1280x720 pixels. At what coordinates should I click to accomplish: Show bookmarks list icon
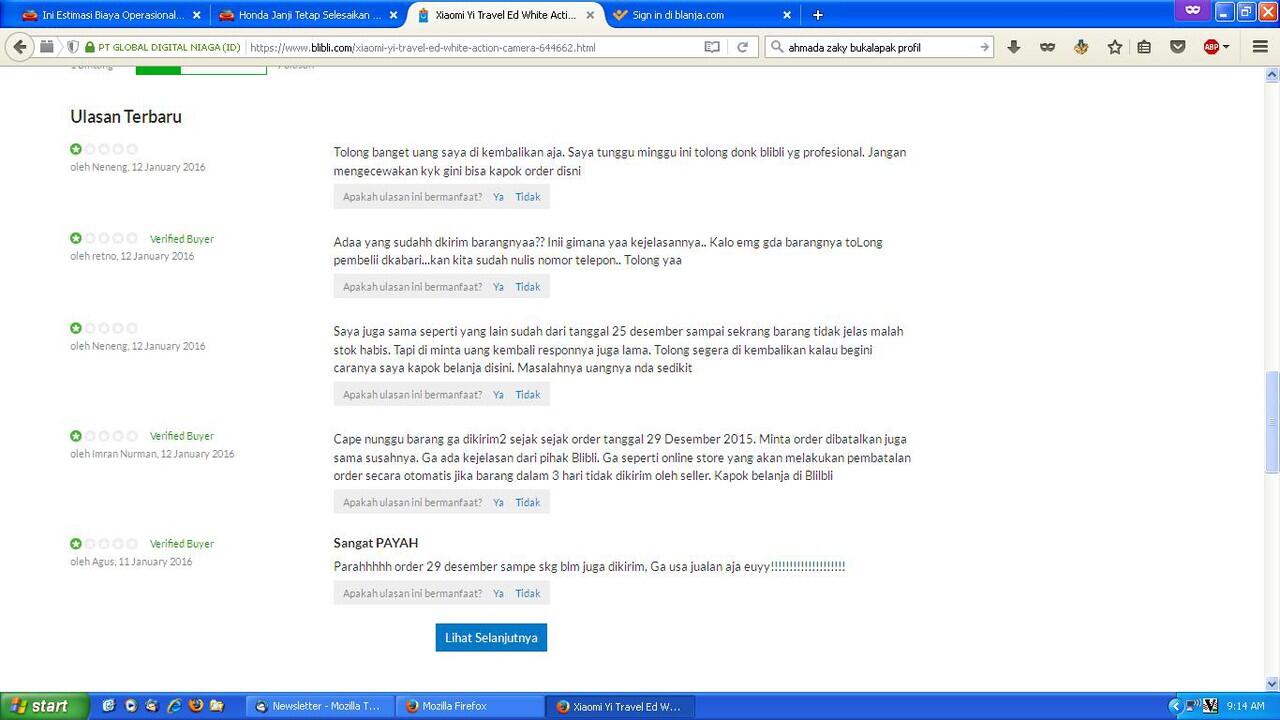click(1145, 47)
